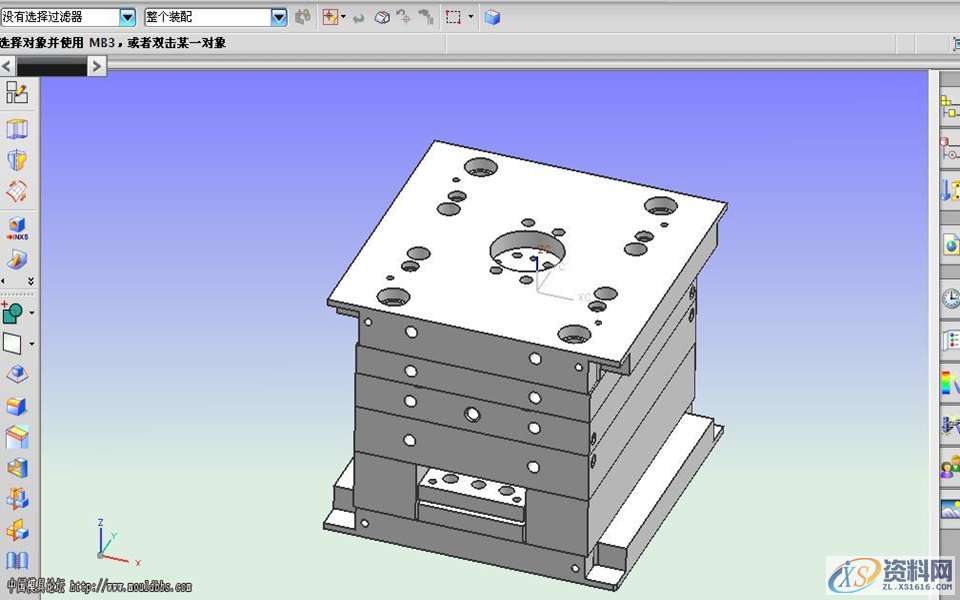The image size is (960, 600).
Task: Open the Roles people icon in right sidebar
Action: click(949, 467)
